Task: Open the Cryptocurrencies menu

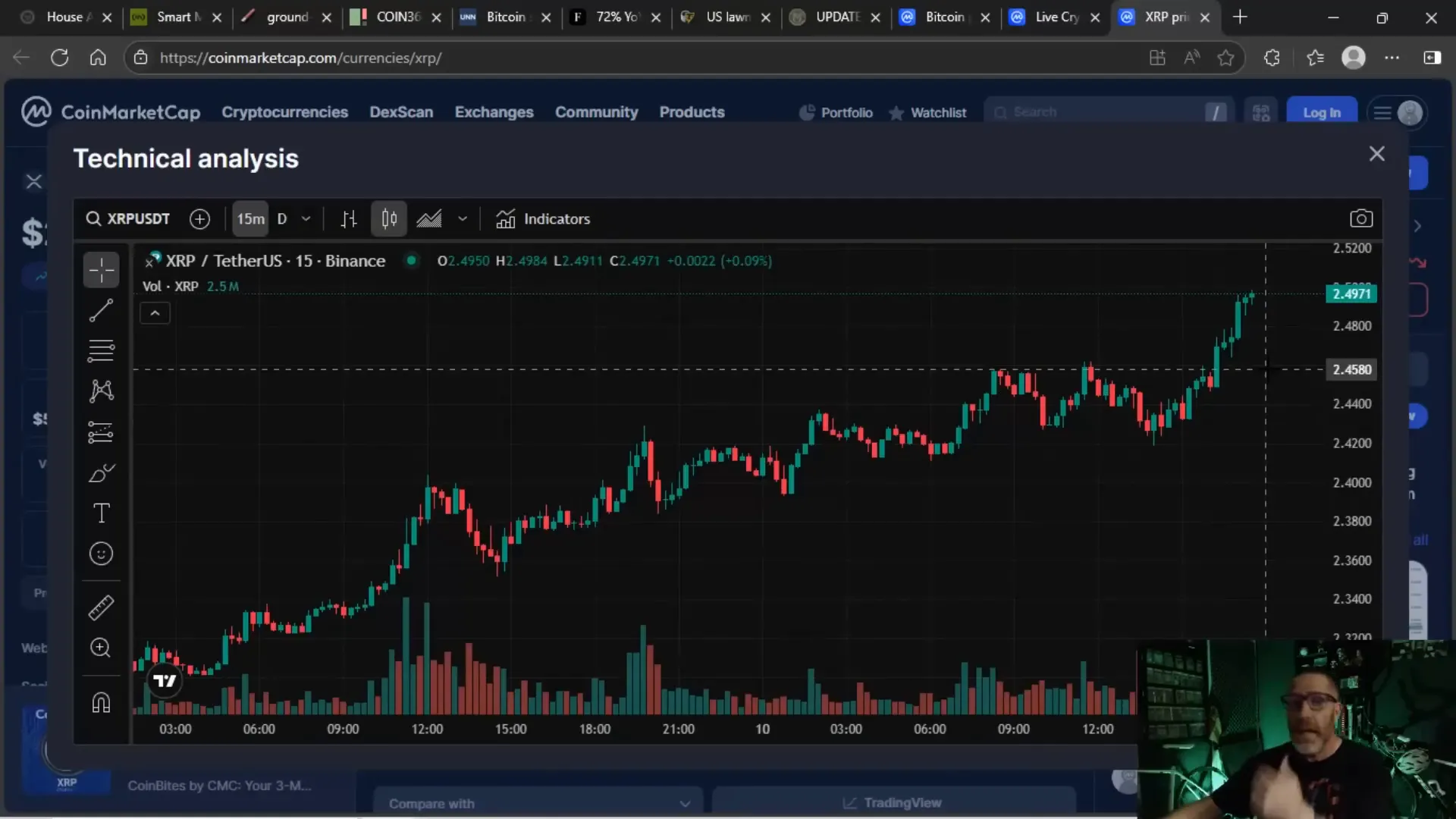Action: coord(284,112)
